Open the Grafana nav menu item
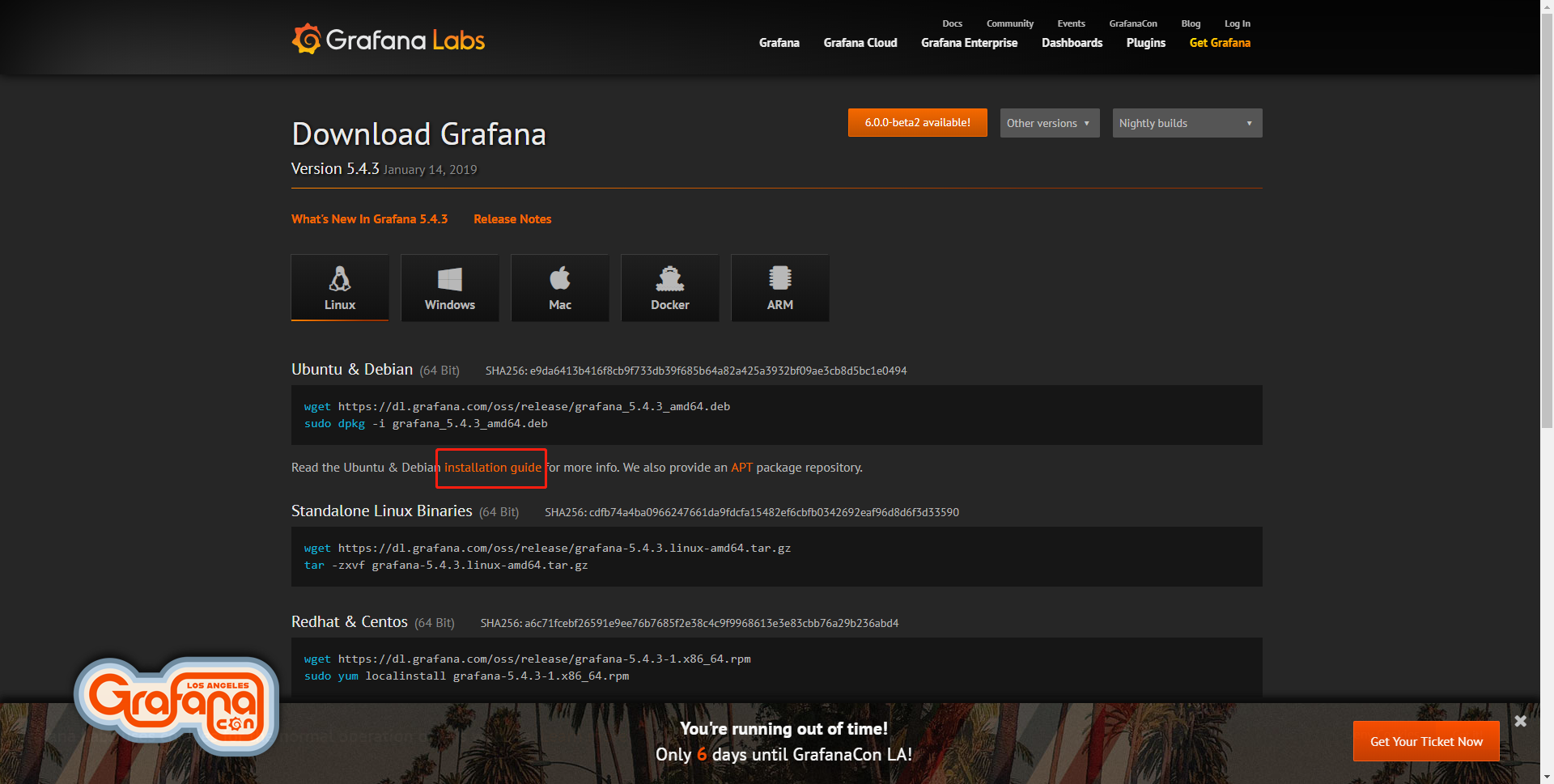This screenshot has height=784, width=1554. coord(779,43)
